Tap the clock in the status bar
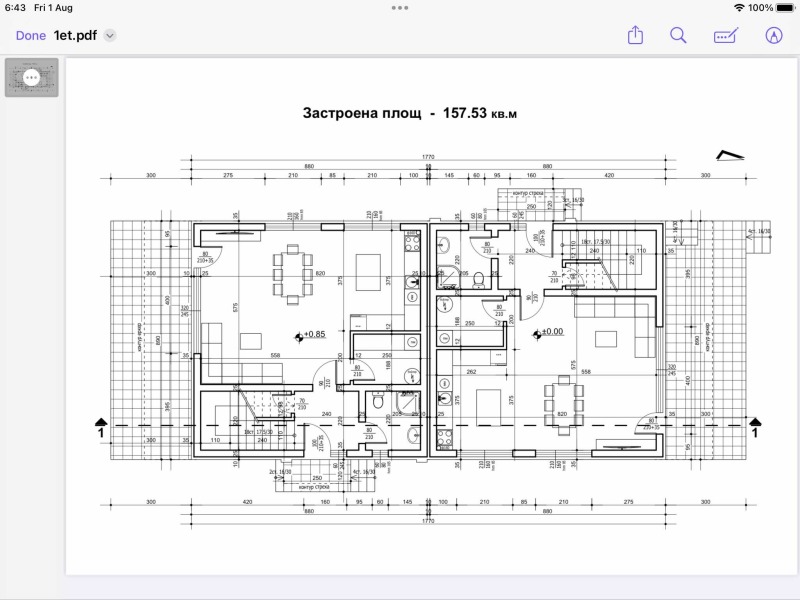Viewport: 800px width, 600px height. click(17, 9)
